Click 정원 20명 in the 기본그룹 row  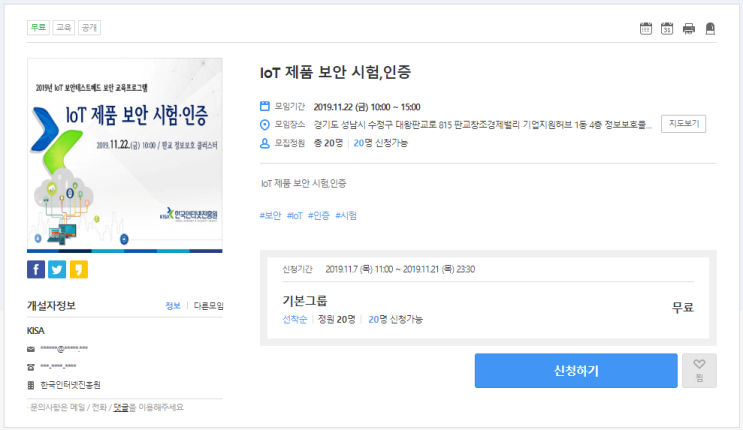[336, 320]
